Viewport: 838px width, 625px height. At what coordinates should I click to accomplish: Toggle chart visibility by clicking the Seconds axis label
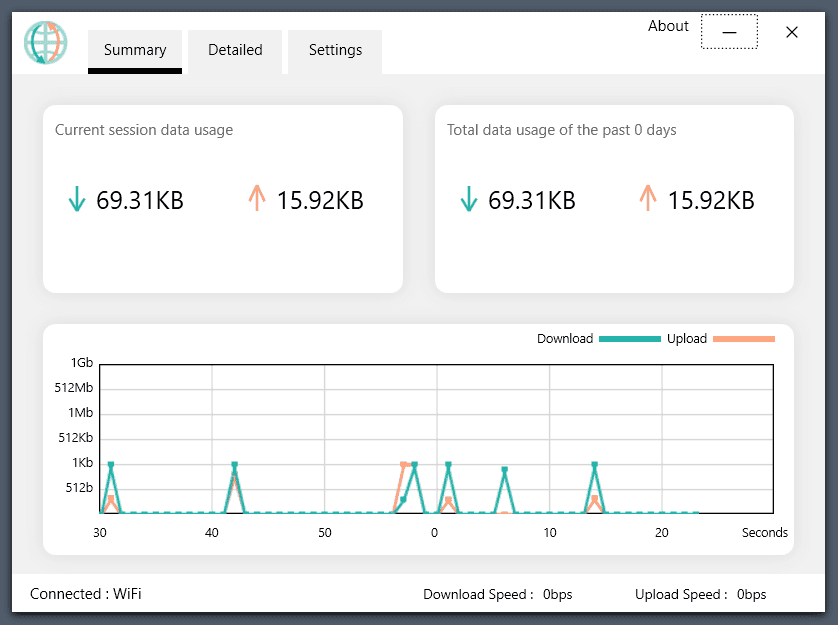point(765,532)
